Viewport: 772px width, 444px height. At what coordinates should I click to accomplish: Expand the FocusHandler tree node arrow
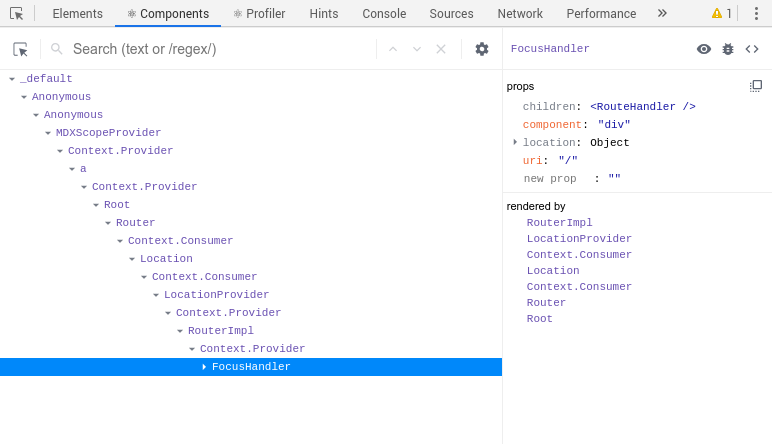(x=204, y=367)
